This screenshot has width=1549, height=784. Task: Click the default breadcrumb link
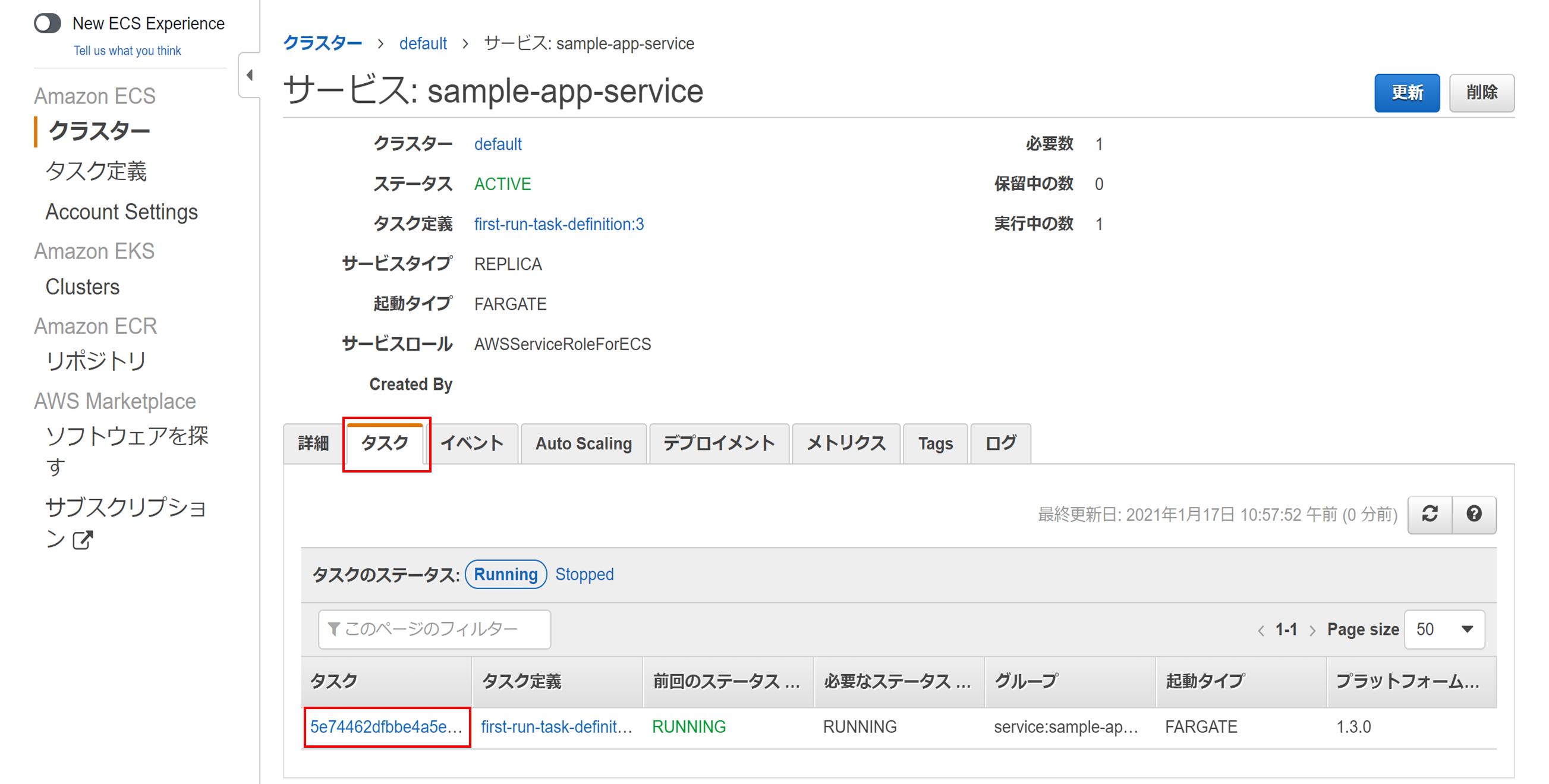(x=423, y=43)
